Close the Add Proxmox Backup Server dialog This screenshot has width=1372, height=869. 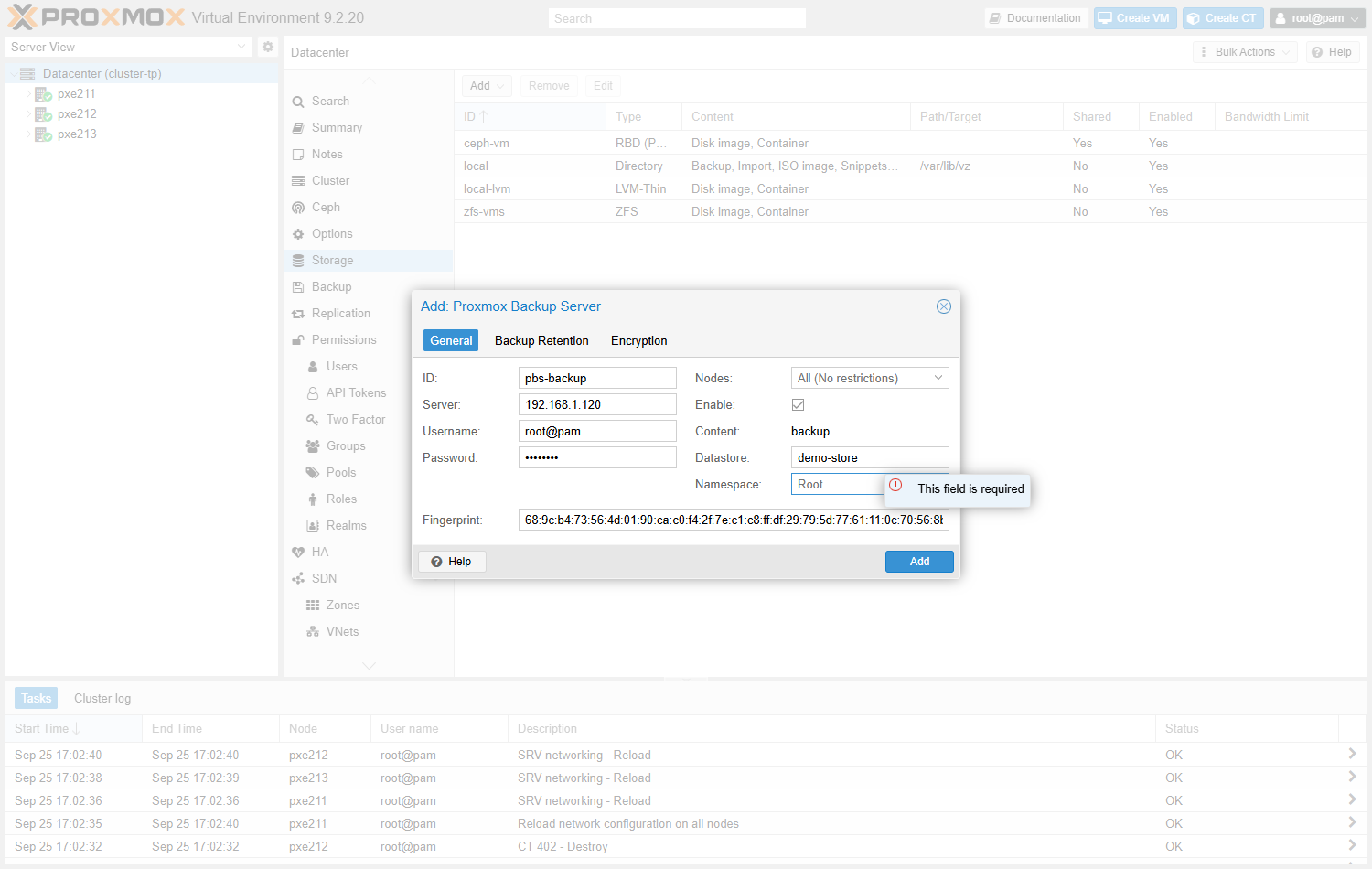coord(944,306)
